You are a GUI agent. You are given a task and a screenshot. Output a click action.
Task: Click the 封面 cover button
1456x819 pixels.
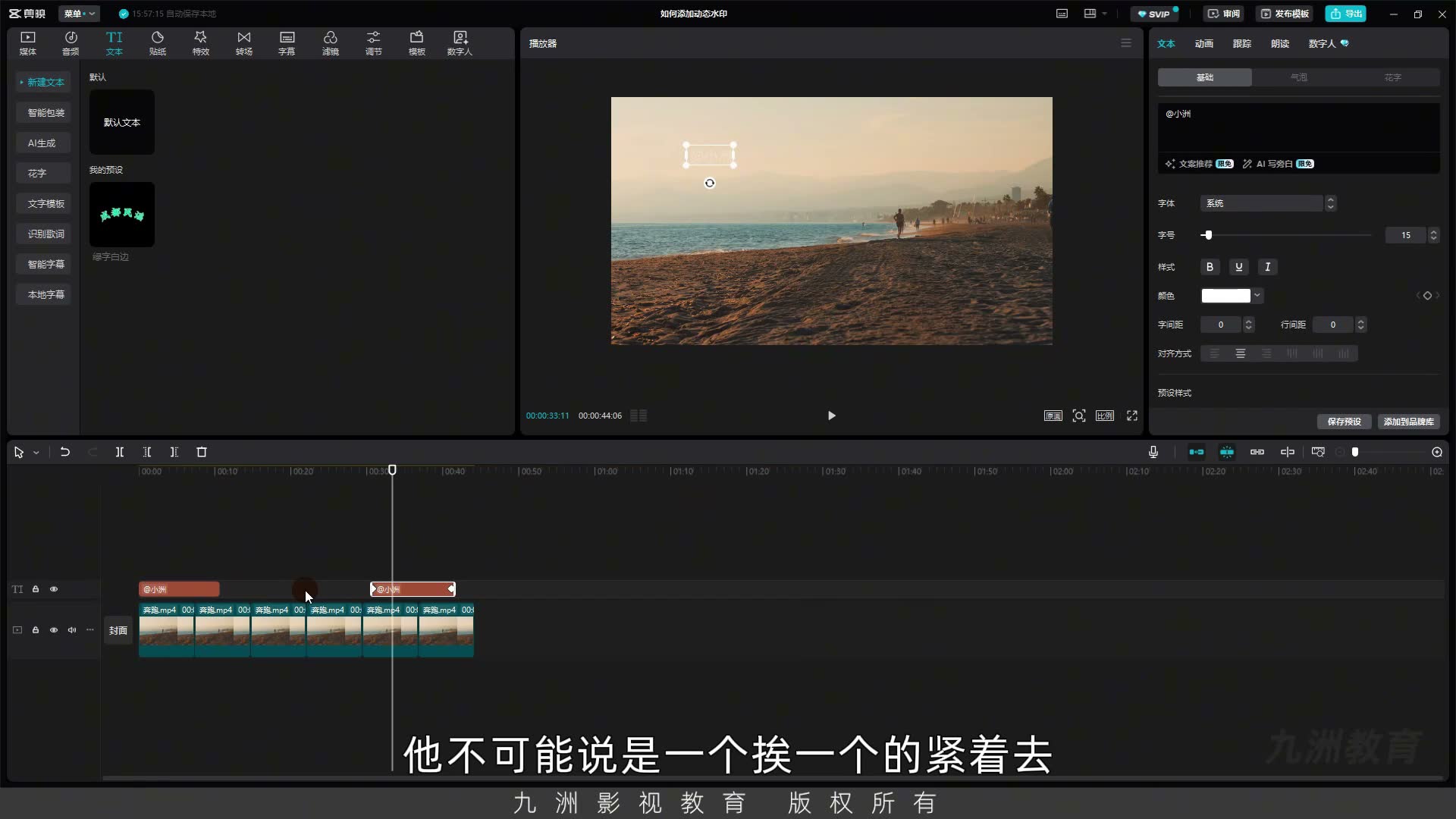(118, 630)
